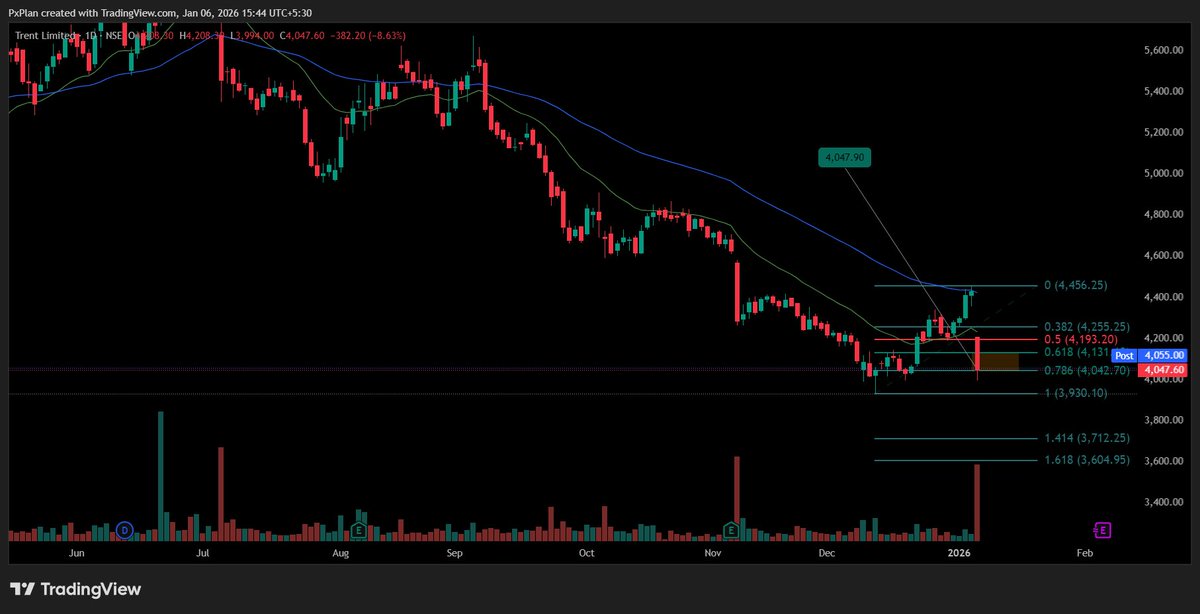Click the blue Post 4,055.00 price label
Image resolution: width=1200 pixels, height=614 pixels.
click(1149, 355)
